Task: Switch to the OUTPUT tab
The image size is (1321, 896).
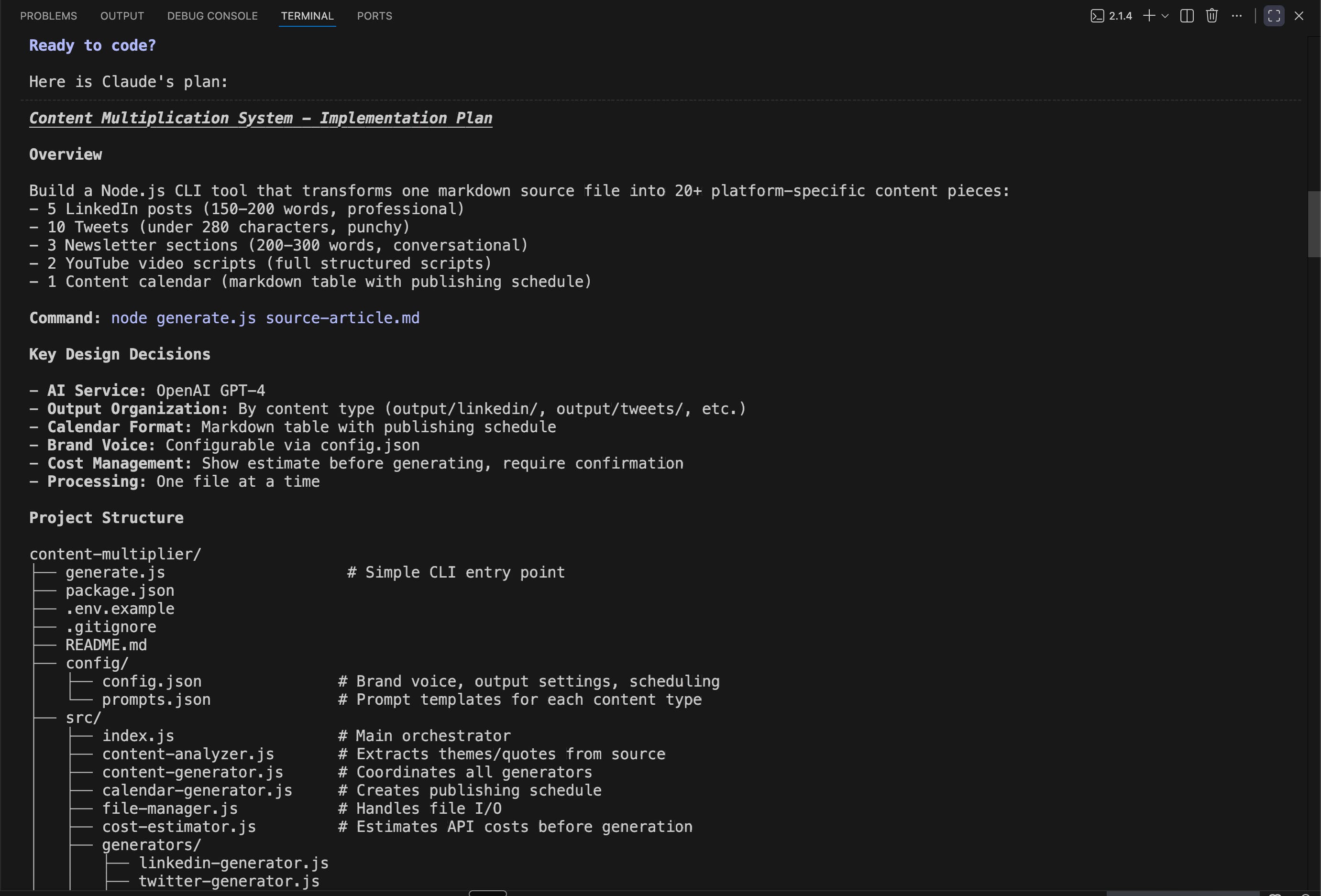Action: click(122, 16)
